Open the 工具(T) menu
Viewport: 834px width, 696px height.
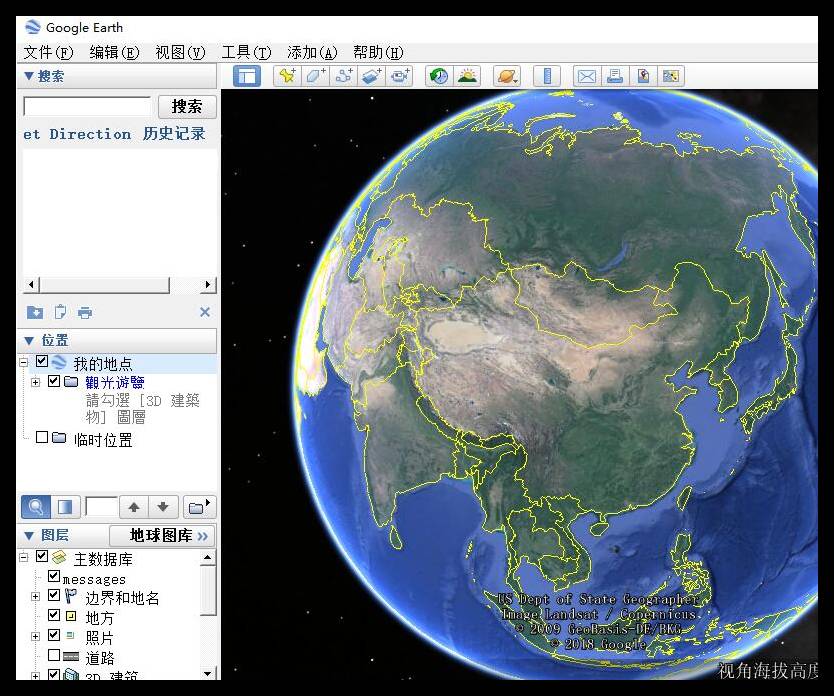pos(246,53)
